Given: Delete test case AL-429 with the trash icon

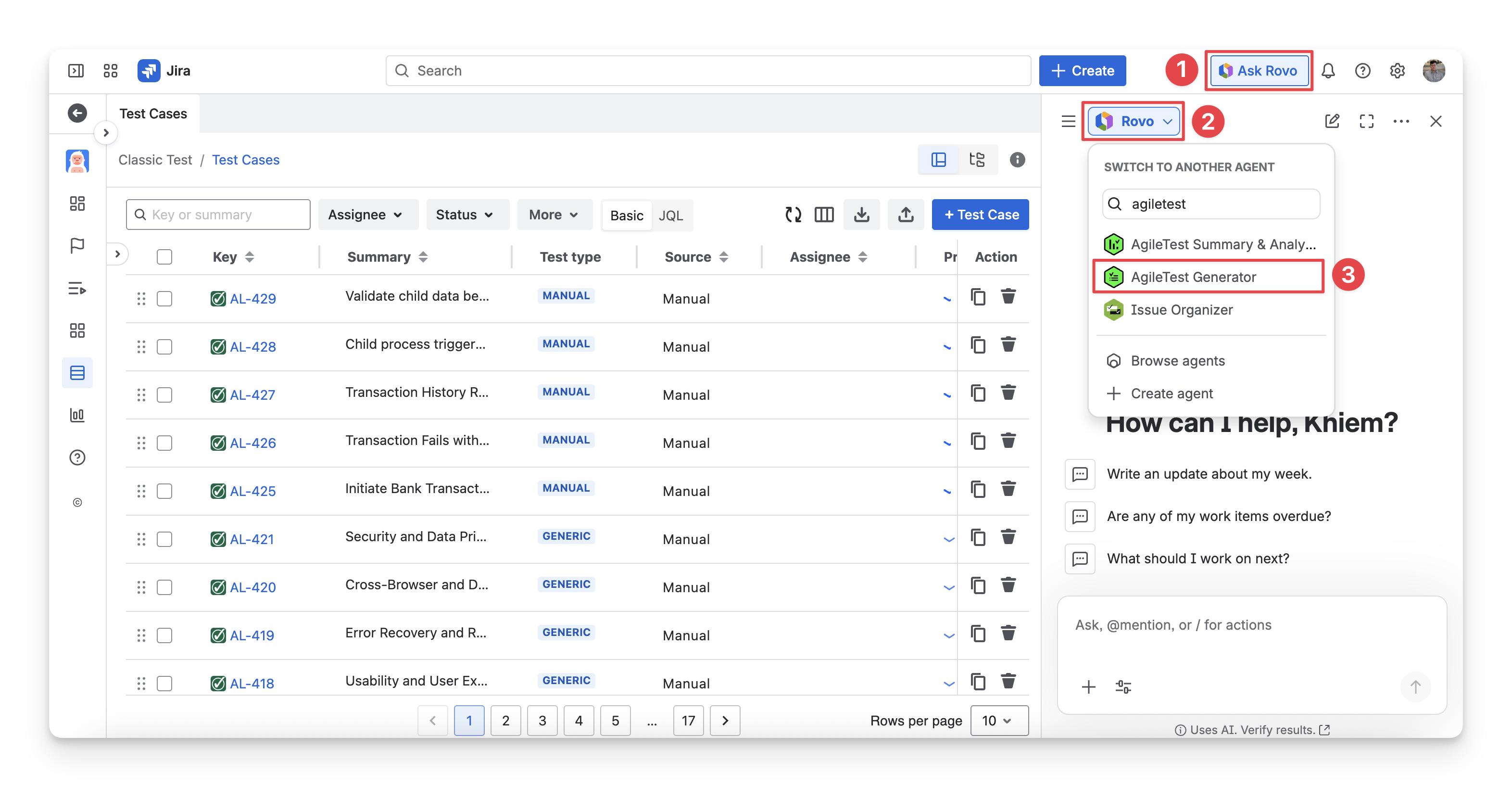Looking at the screenshot, I should point(1008,297).
